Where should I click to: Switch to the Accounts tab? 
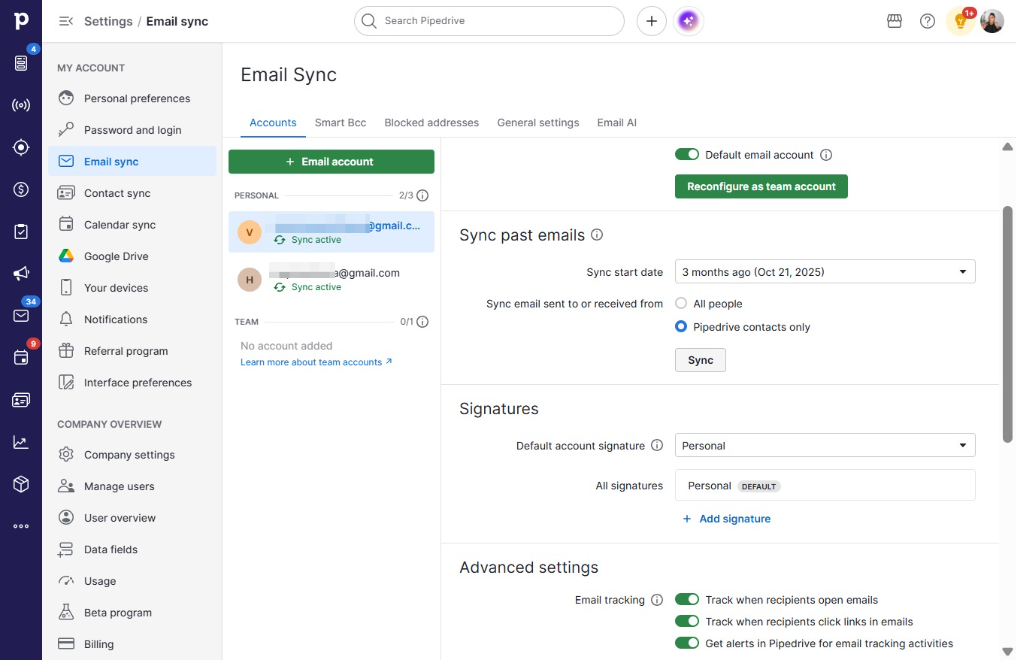[273, 122]
